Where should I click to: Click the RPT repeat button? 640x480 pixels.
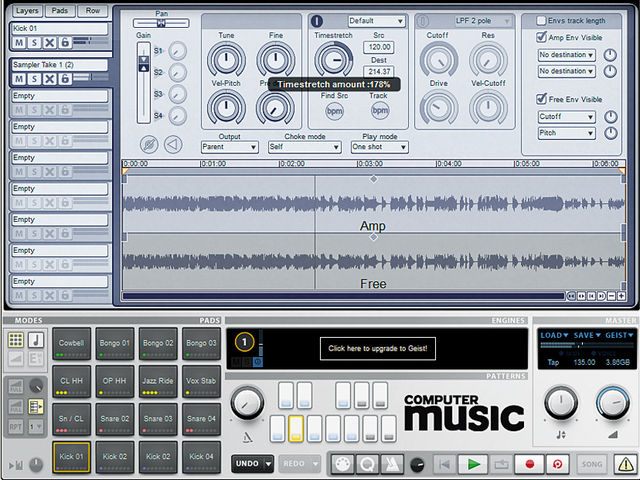point(16,427)
